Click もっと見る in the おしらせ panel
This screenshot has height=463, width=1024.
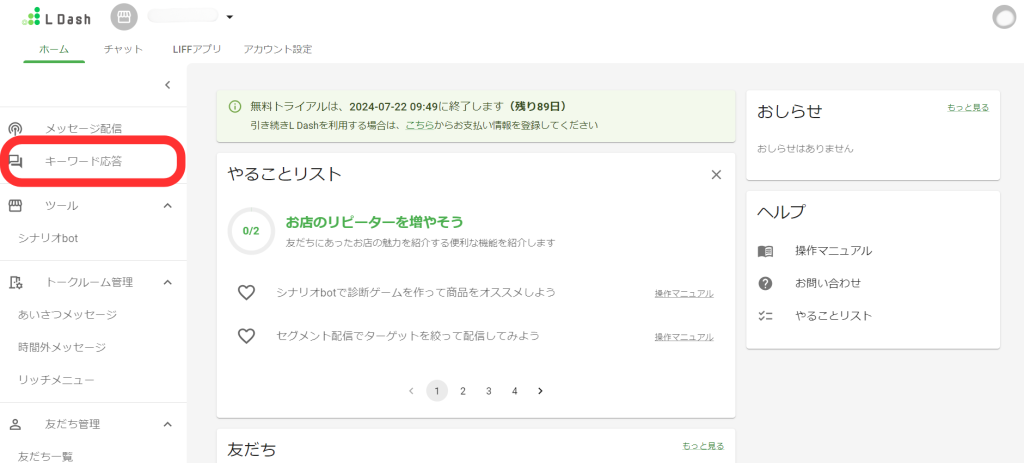[x=967, y=107]
